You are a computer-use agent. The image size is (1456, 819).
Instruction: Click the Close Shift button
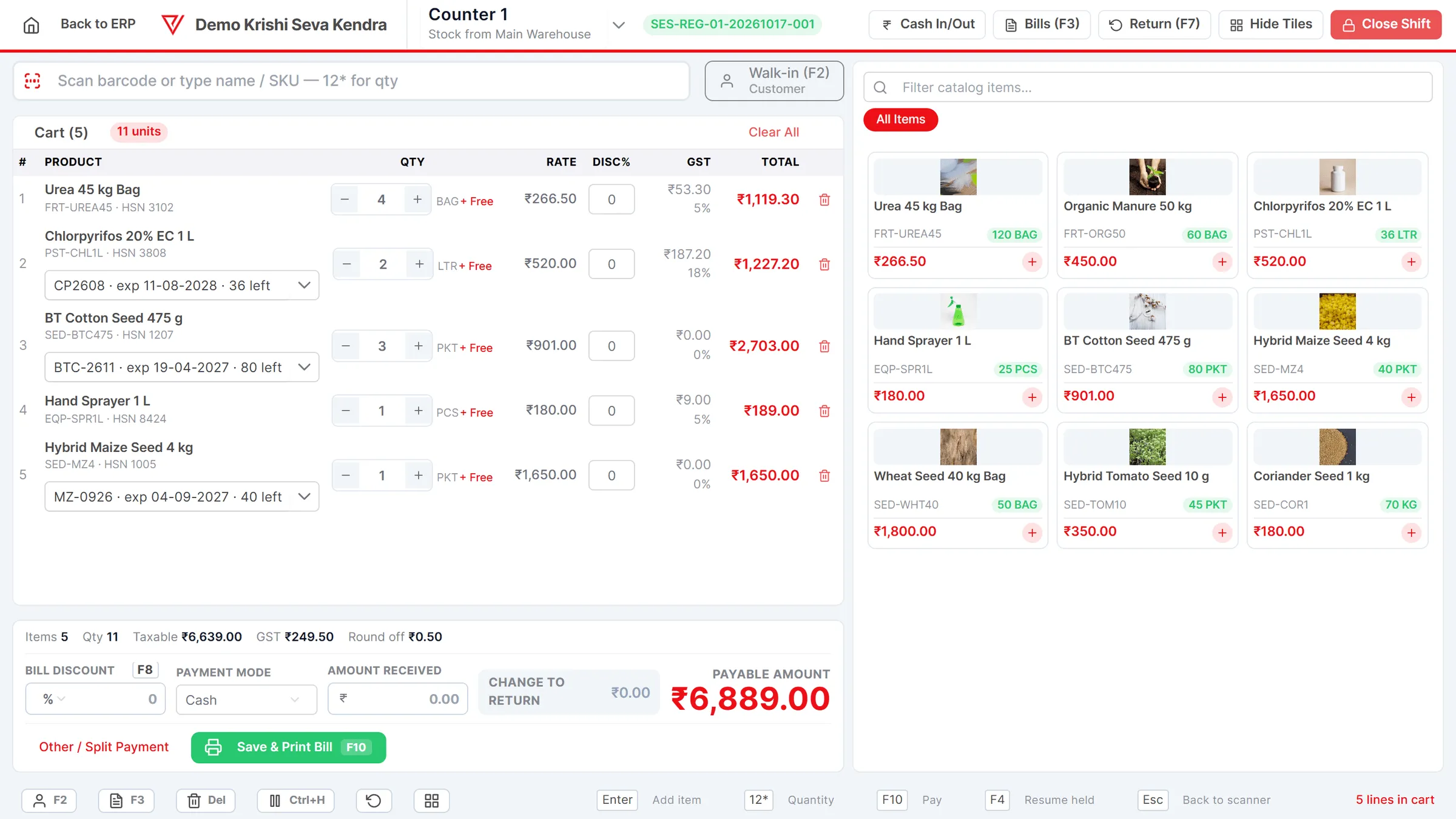tap(1386, 25)
